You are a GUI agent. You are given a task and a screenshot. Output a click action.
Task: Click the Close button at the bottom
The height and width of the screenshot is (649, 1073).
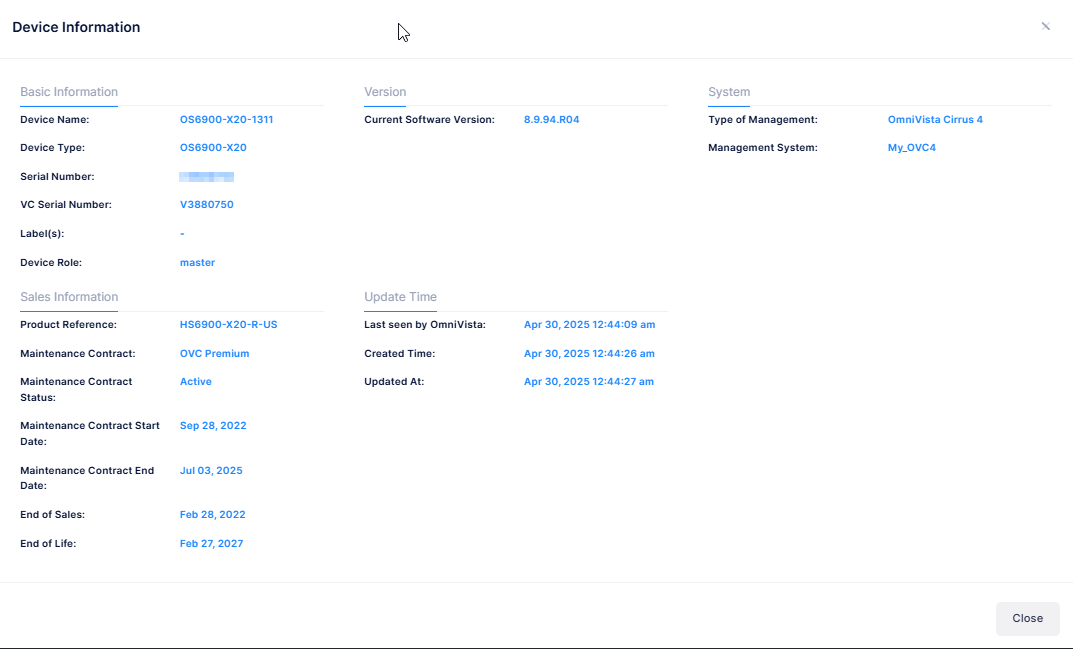click(1027, 618)
